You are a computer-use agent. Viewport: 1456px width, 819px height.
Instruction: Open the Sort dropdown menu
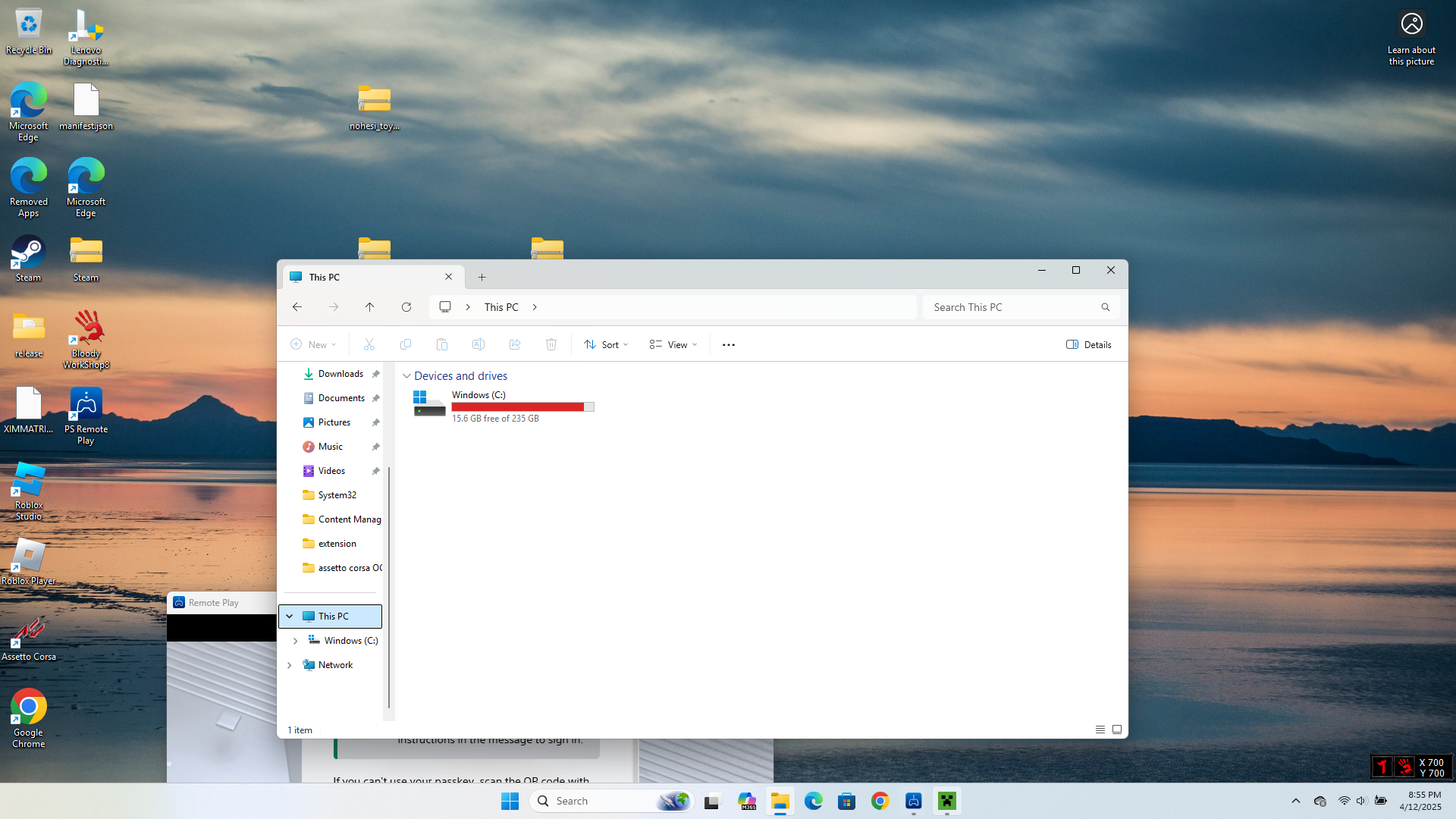click(x=606, y=344)
